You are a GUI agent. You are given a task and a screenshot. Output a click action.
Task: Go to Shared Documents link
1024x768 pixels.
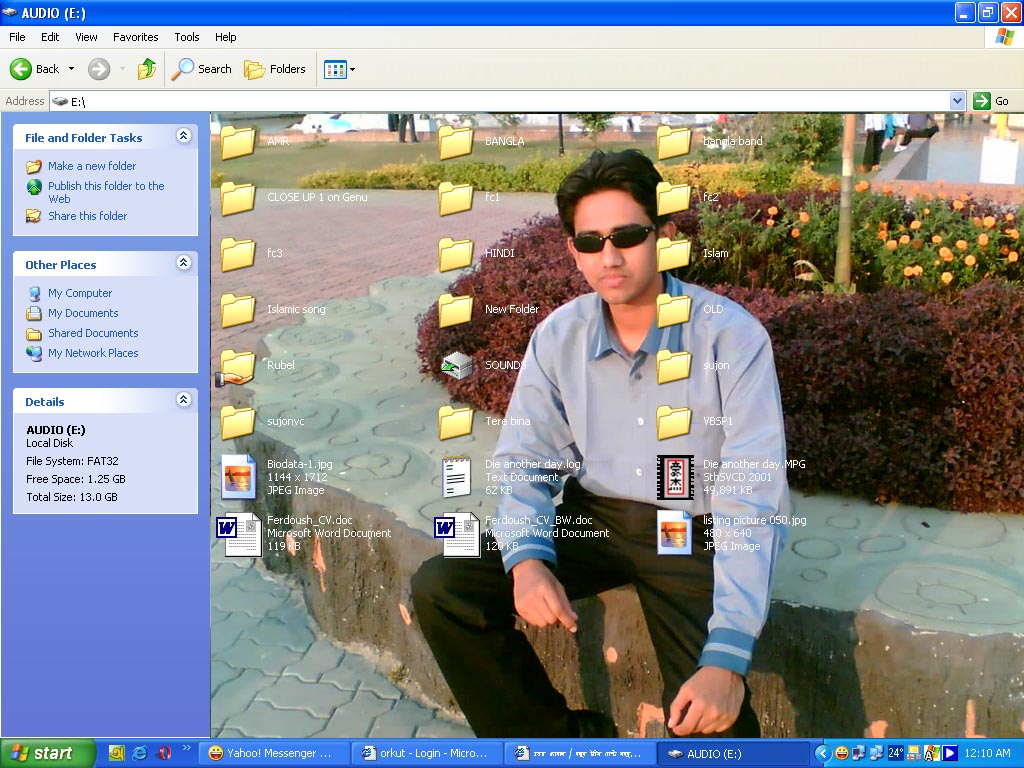tap(93, 333)
